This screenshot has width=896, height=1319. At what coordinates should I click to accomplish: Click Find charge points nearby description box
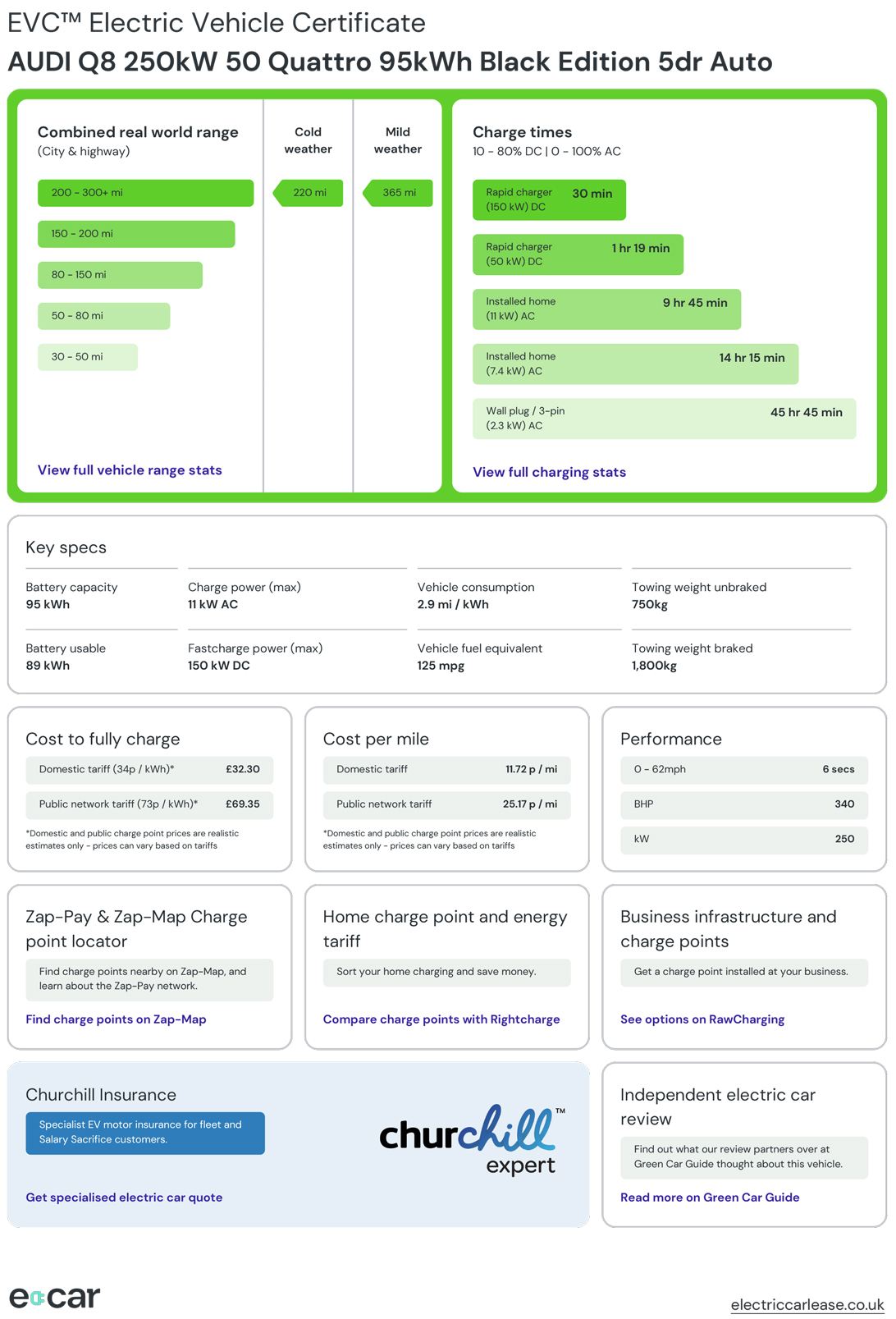pos(149,979)
